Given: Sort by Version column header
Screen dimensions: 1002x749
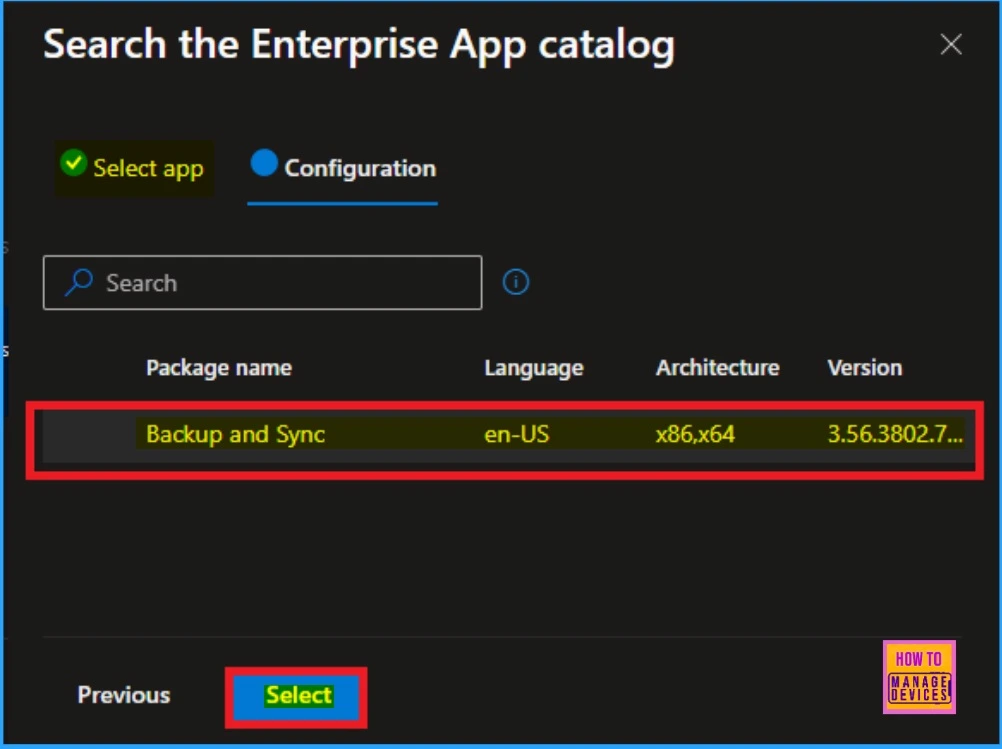Looking at the screenshot, I should pyautogui.click(x=865, y=367).
